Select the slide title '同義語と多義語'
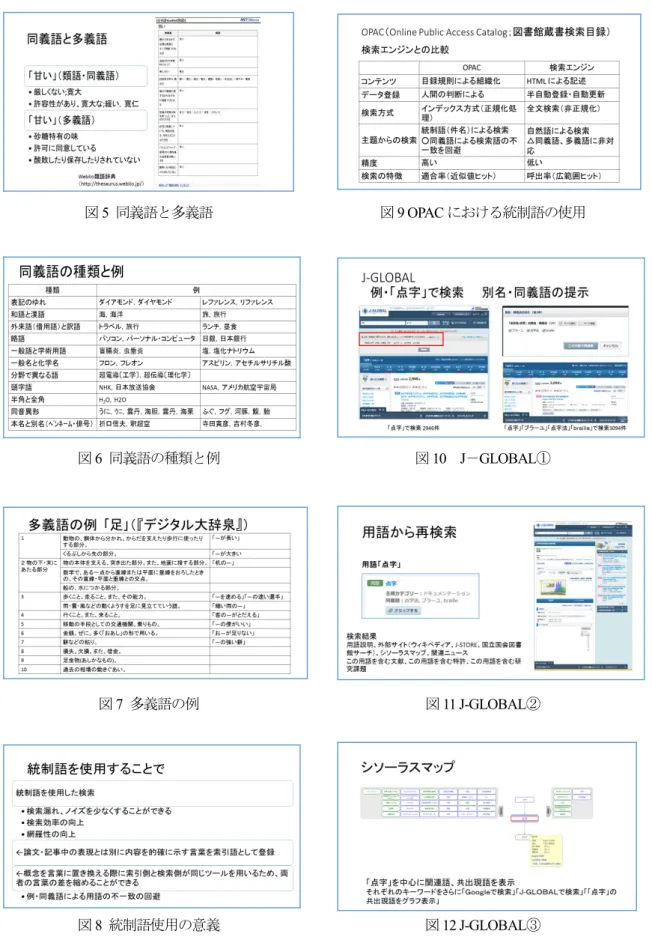 click(x=67, y=39)
